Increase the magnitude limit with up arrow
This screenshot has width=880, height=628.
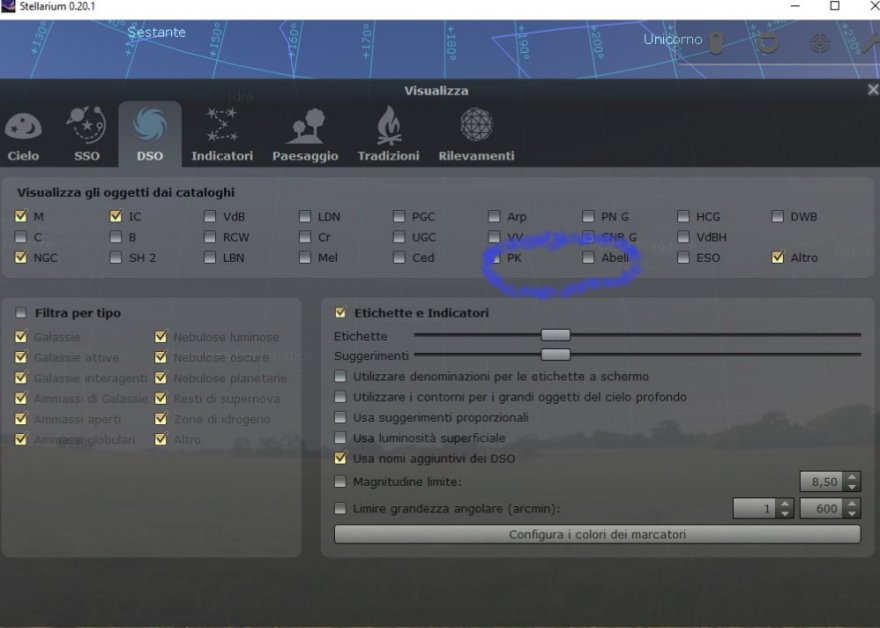pyautogui.click(x=852, y=477)
